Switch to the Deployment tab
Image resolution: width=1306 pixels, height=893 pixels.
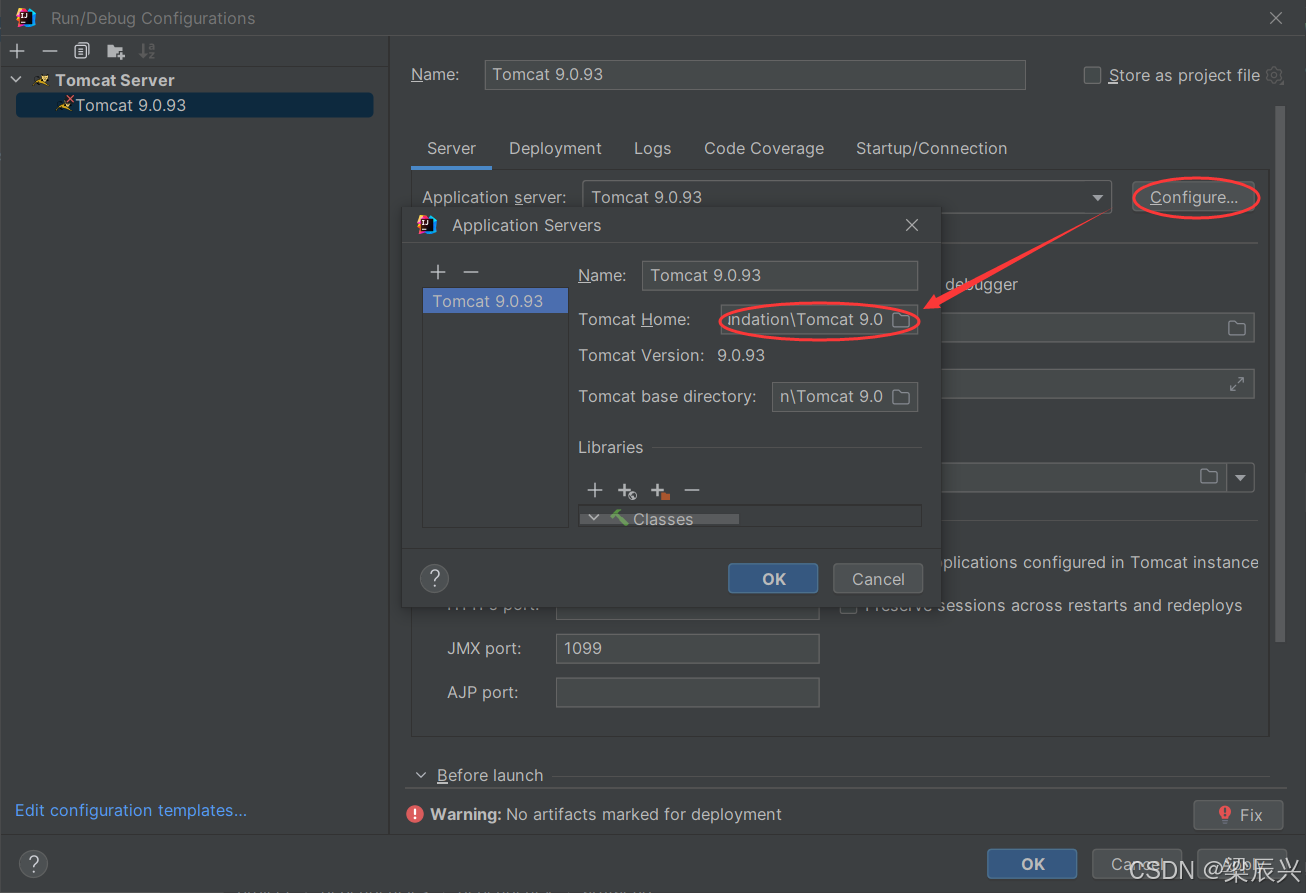555,148
